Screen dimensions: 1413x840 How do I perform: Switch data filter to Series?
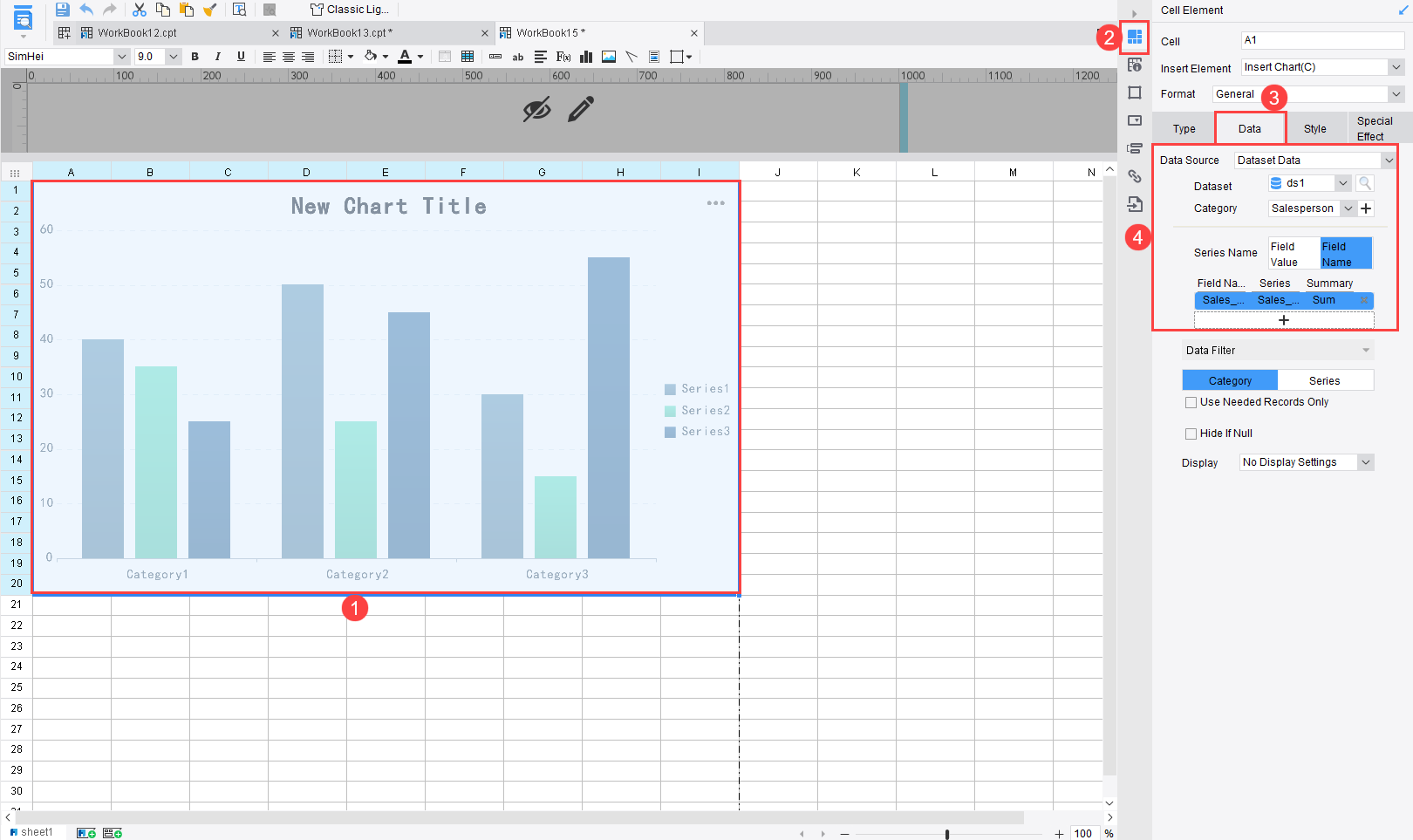tap(1325, 380)
